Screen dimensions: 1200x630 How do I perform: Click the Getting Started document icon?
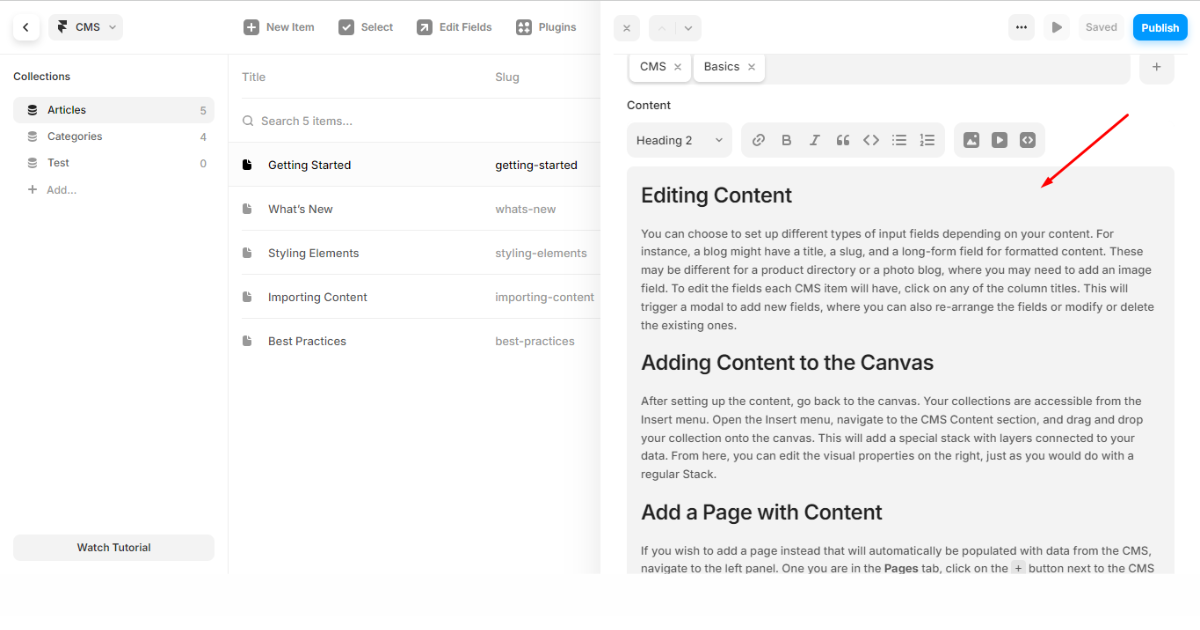click(248, 165)
